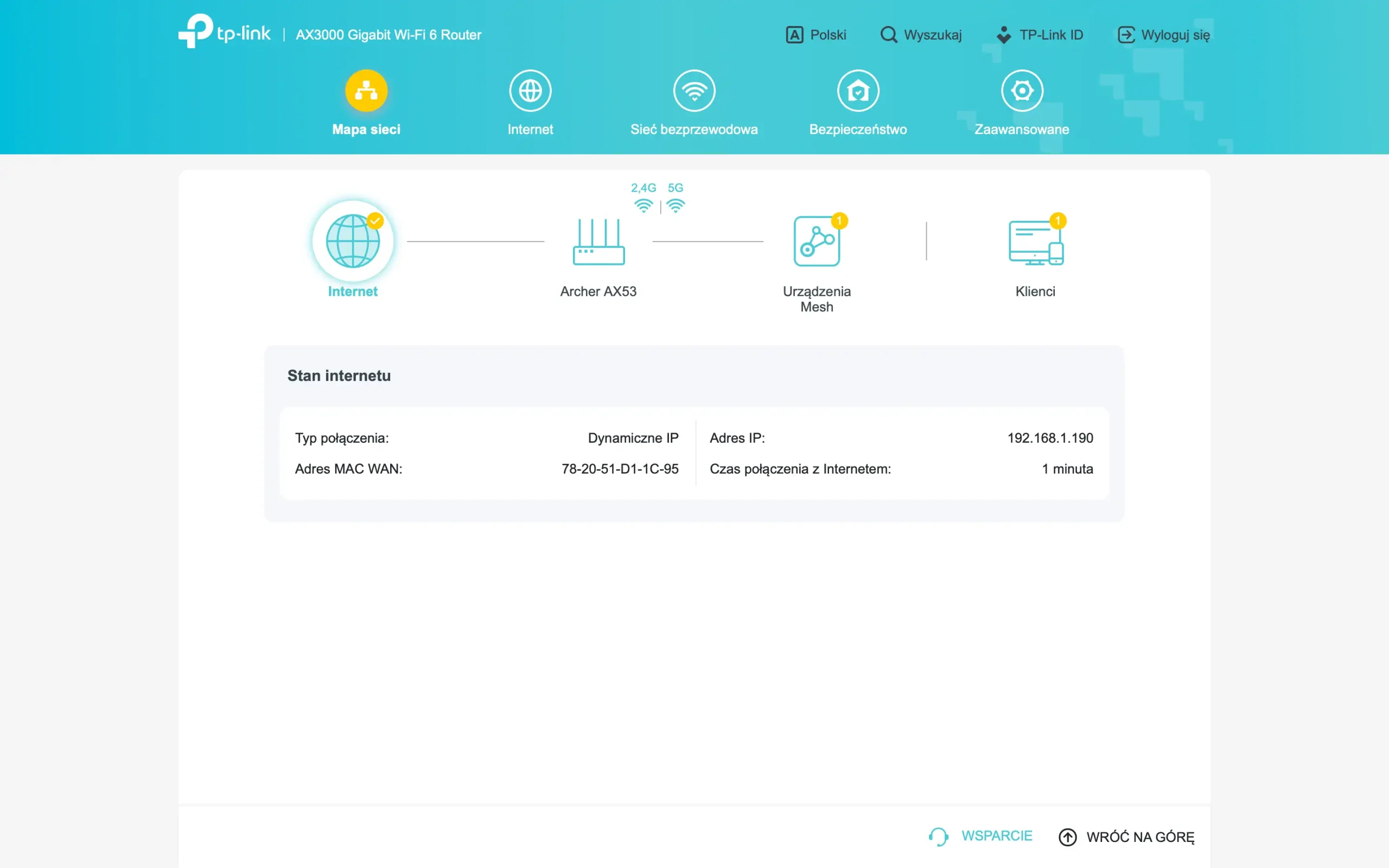This screenshot has width=1389, height=868.
Task: Open WSPARCIE support
Action: coord(982,836)
